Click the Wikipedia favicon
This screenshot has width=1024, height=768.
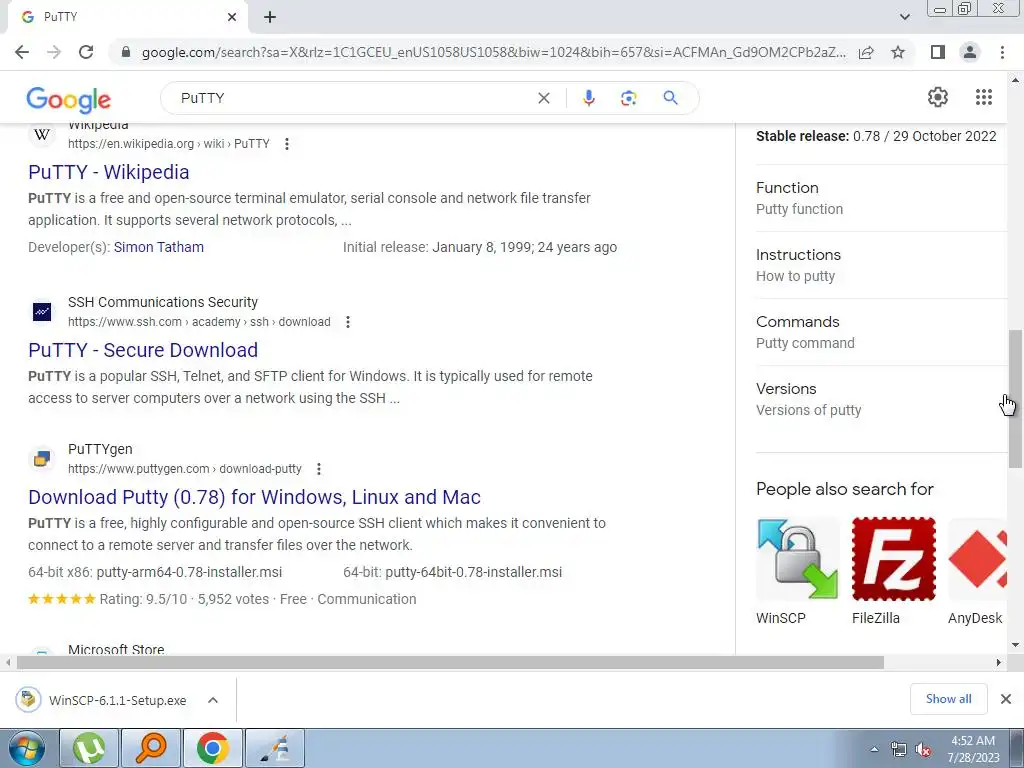pos(42,134)
